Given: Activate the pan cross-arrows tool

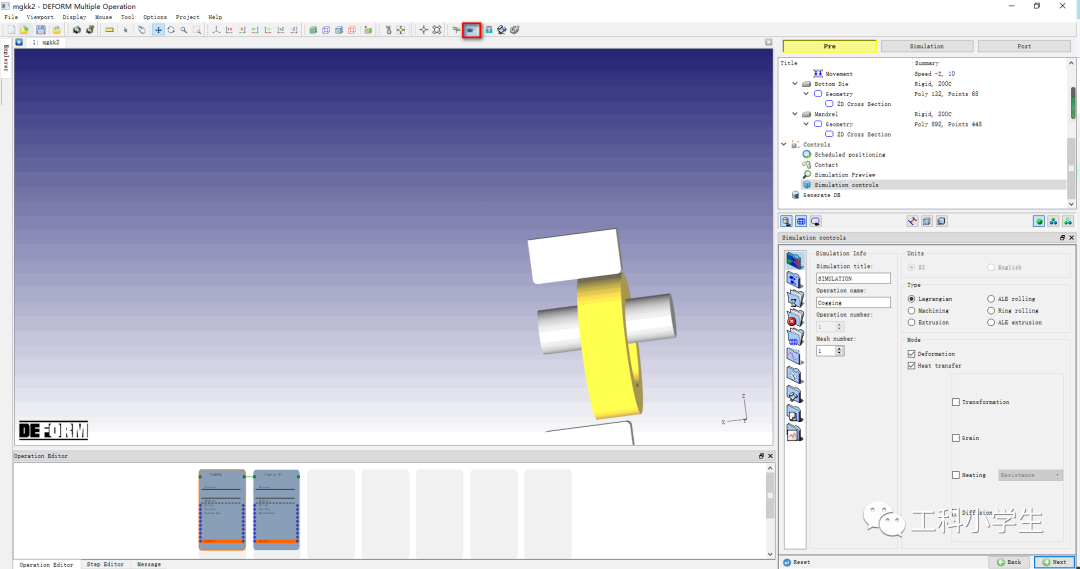Looking at the screenshot, I should (158, 30).
